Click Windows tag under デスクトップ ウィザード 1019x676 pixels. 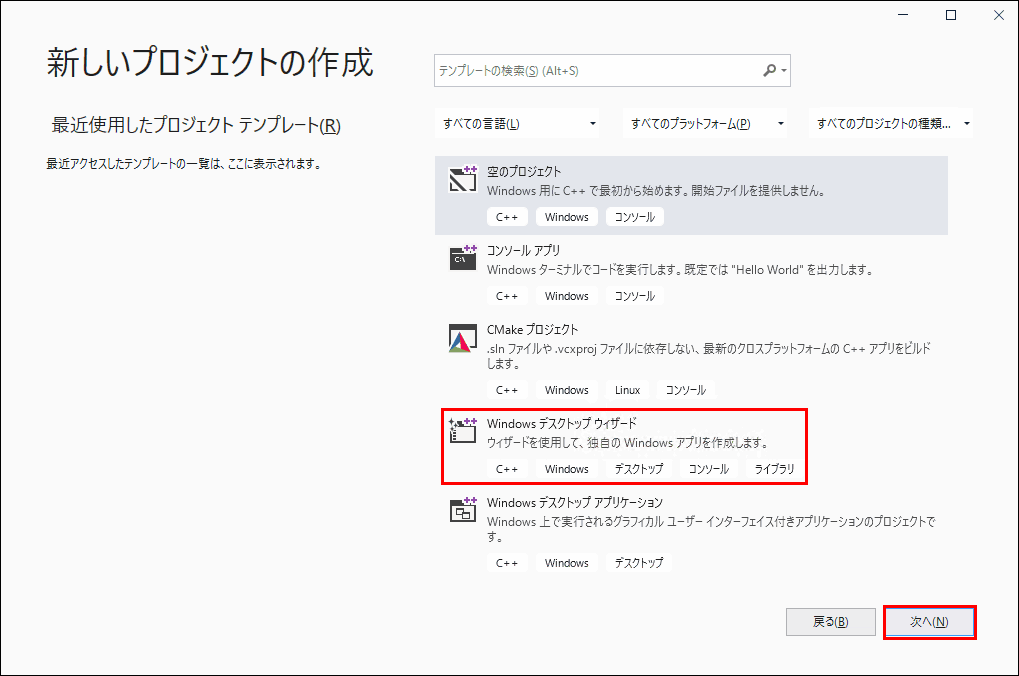(x=567, y=469)
